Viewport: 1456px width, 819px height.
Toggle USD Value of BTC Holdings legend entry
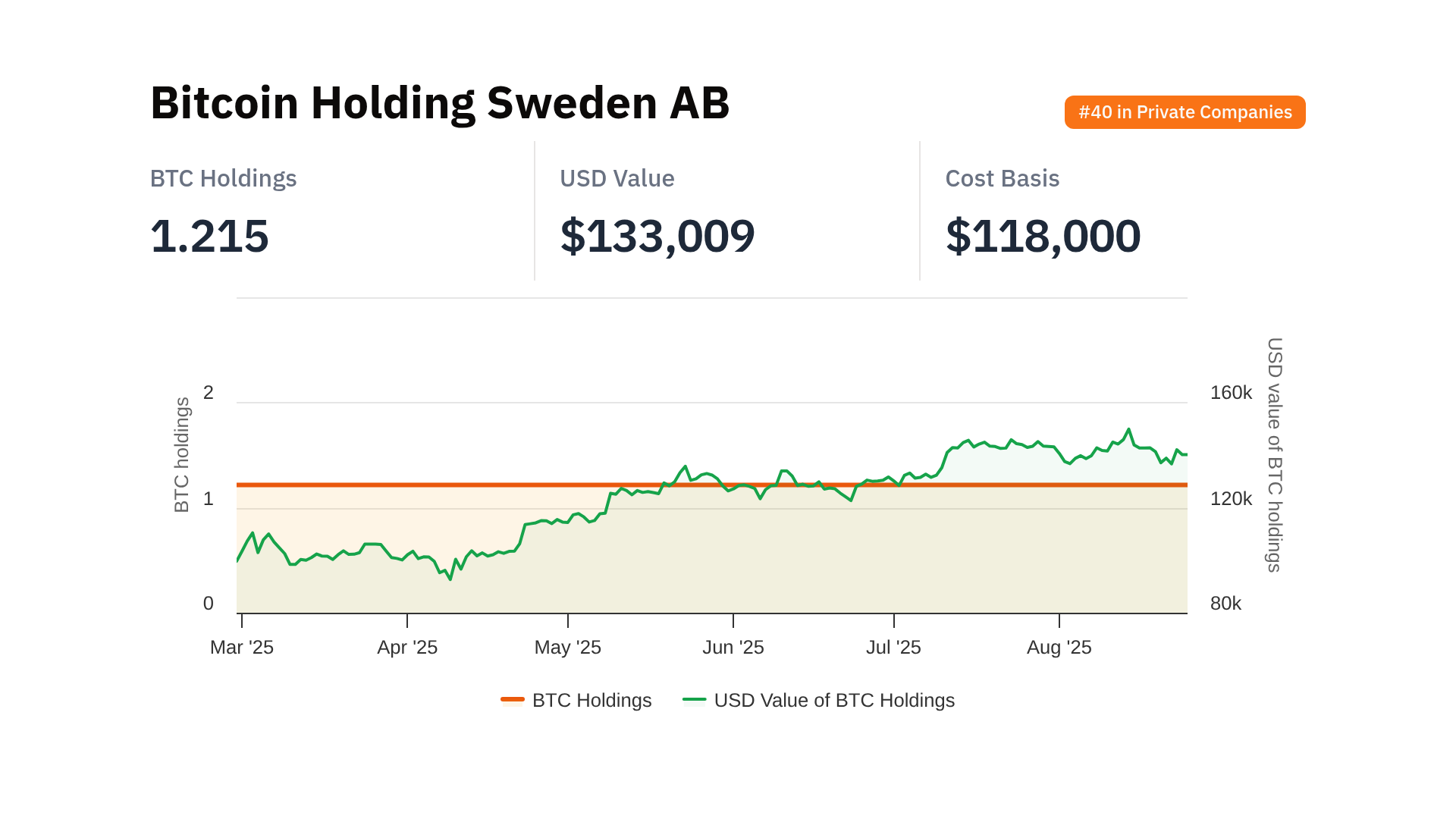click(833, 700)
